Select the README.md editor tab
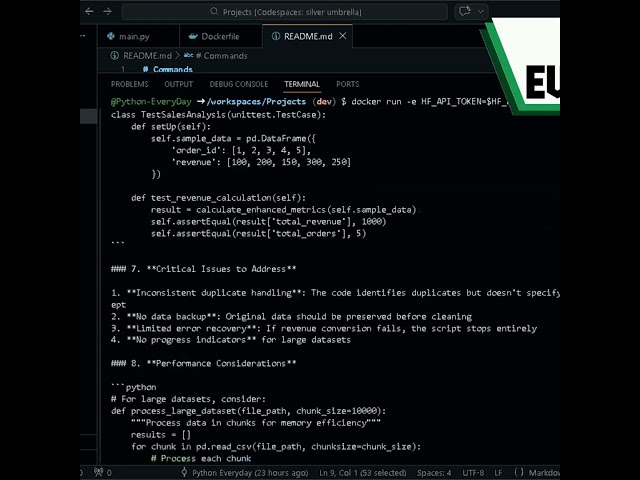 point(307,36)
